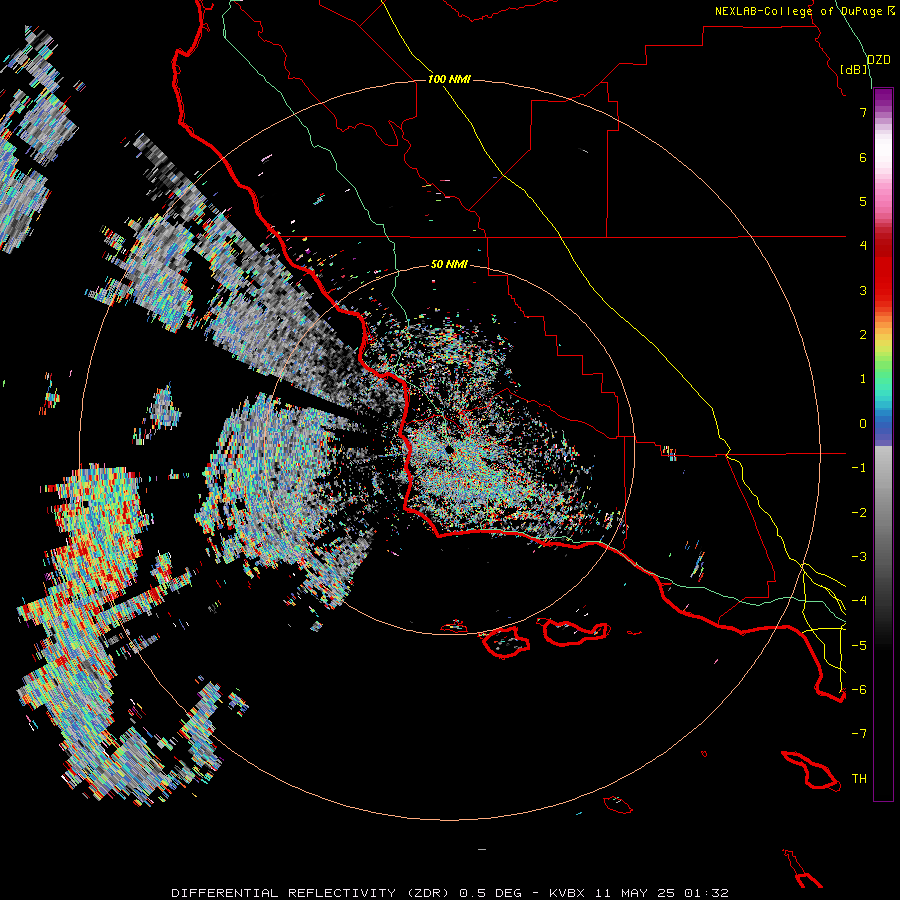This screenshot has width=900, height=900.
Task: Click the 6 tick label on scale
Action: pyautogui.click(x=863, y=157)
